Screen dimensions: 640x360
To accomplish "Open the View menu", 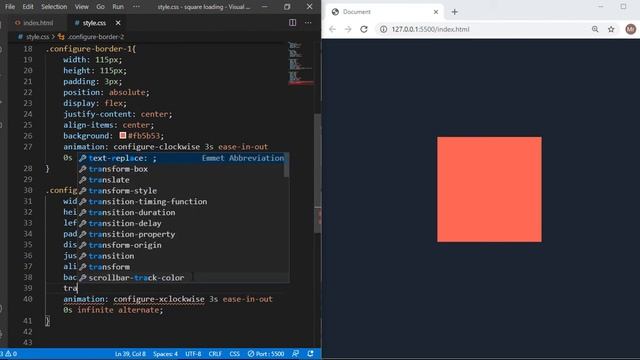I will tap(82, 7).
